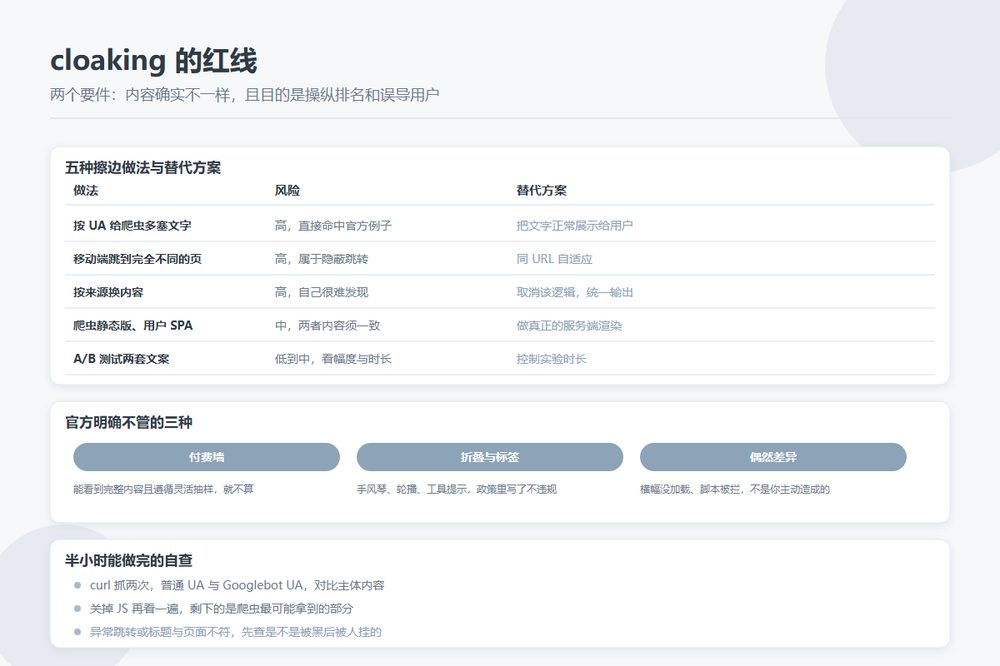Click the '付费墙' pill button

tap(207, 457)
